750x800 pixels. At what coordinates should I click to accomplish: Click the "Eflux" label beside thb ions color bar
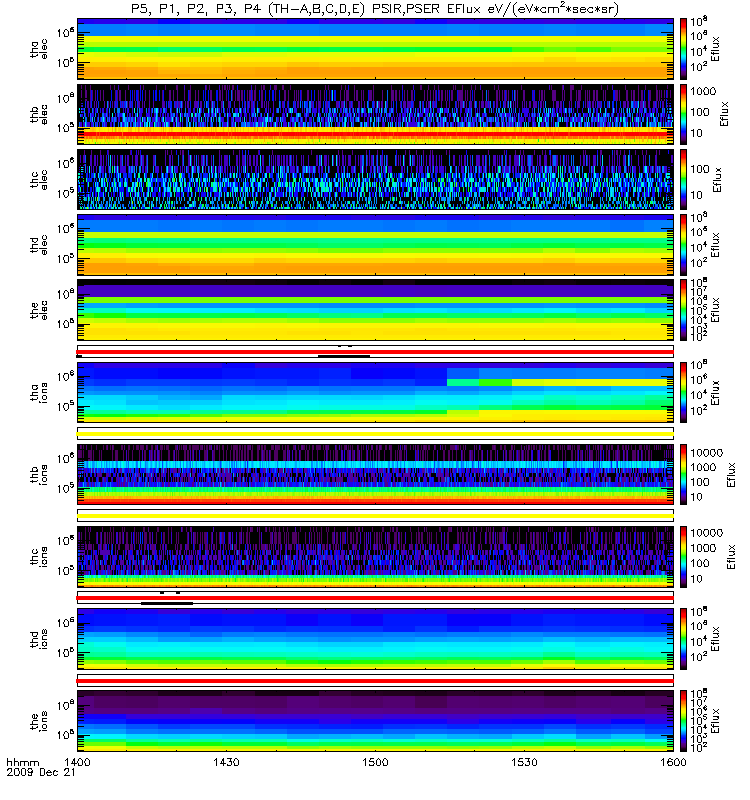731,474
